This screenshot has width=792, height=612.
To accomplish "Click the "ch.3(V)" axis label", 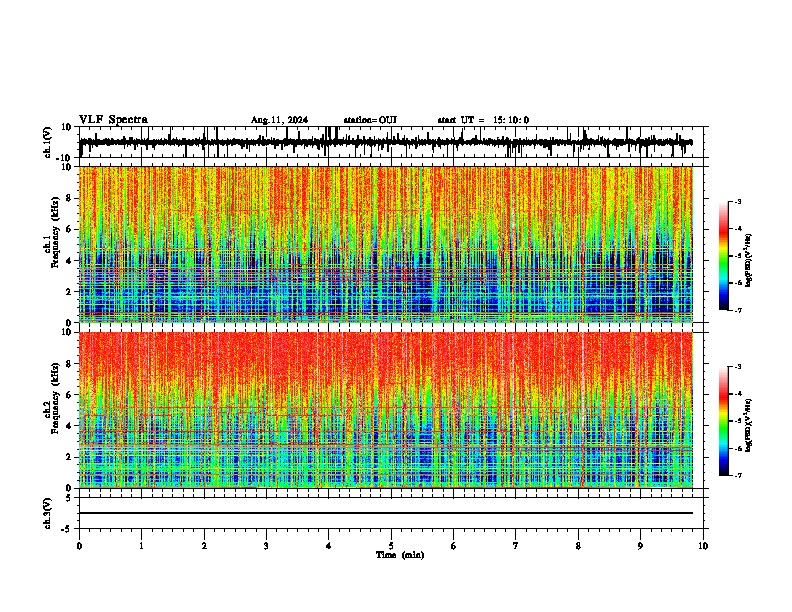I will (48, 513).
